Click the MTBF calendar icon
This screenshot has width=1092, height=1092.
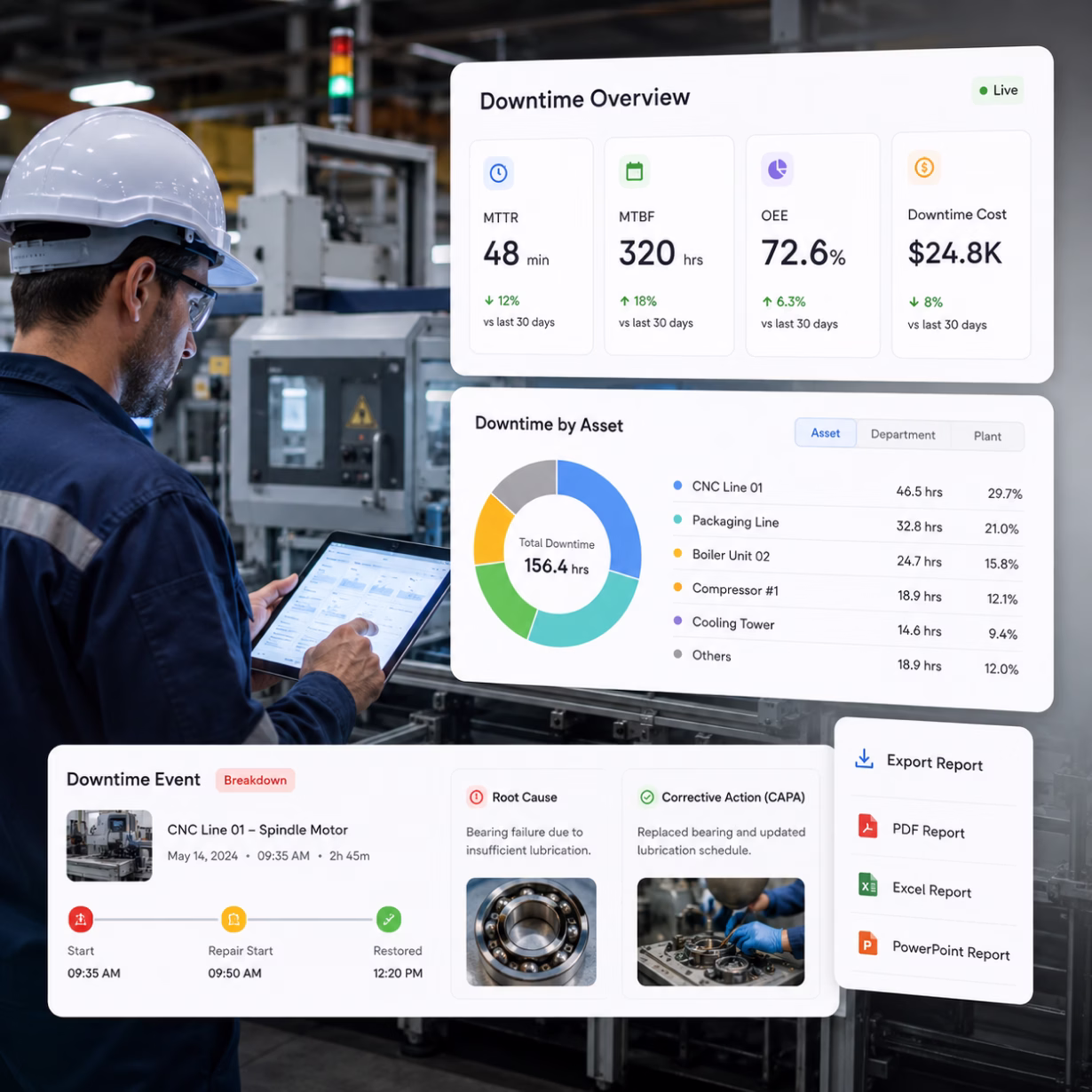pos(634,171)
